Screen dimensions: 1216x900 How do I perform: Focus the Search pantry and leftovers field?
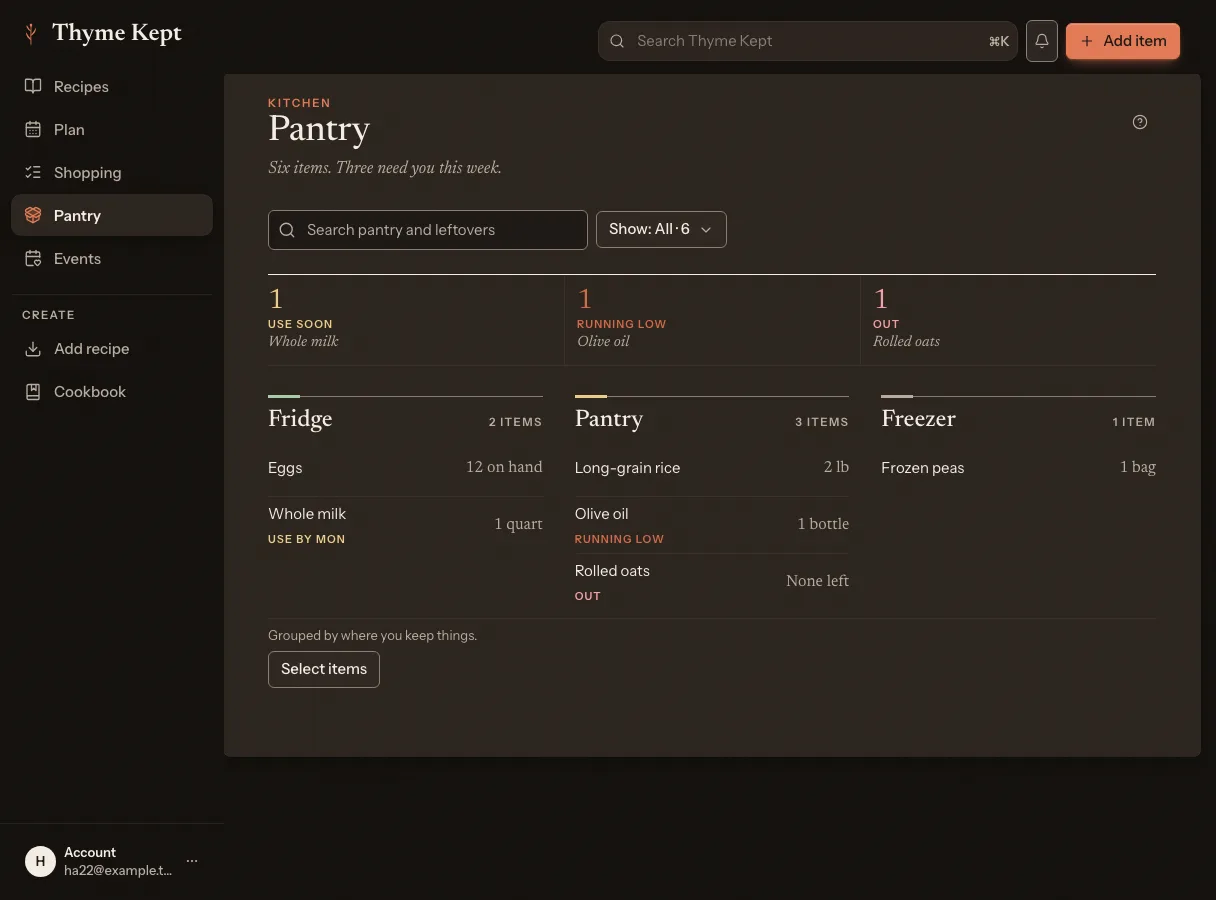[428, 230]
